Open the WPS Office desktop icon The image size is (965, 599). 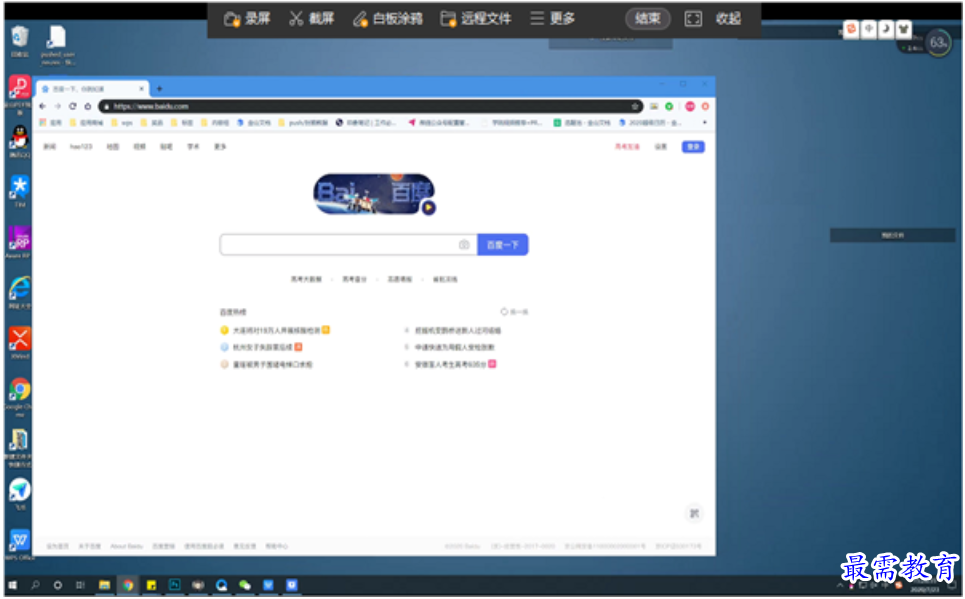pos(20,544)
